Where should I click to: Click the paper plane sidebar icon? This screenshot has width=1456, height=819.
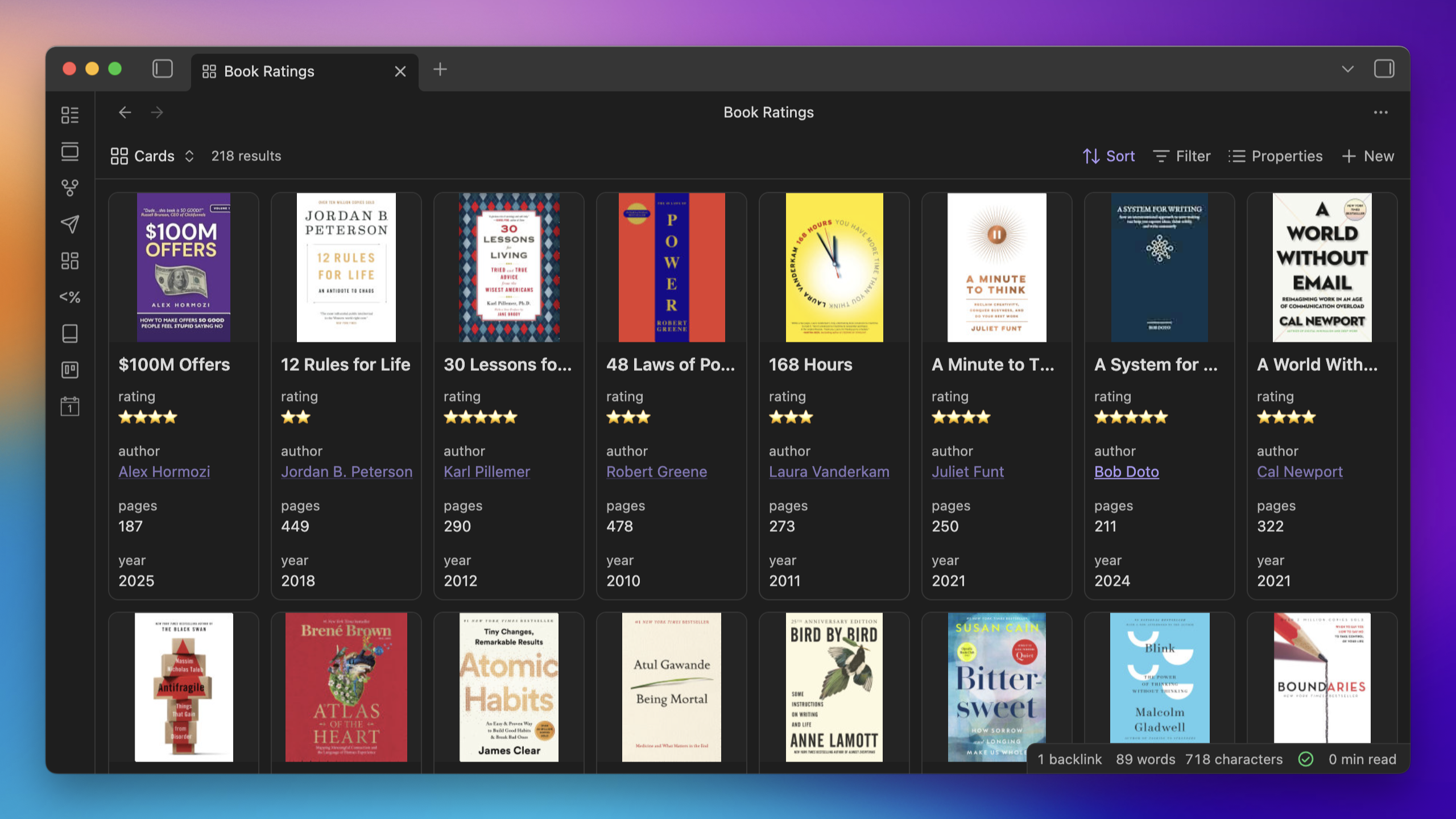pos(70,224)
